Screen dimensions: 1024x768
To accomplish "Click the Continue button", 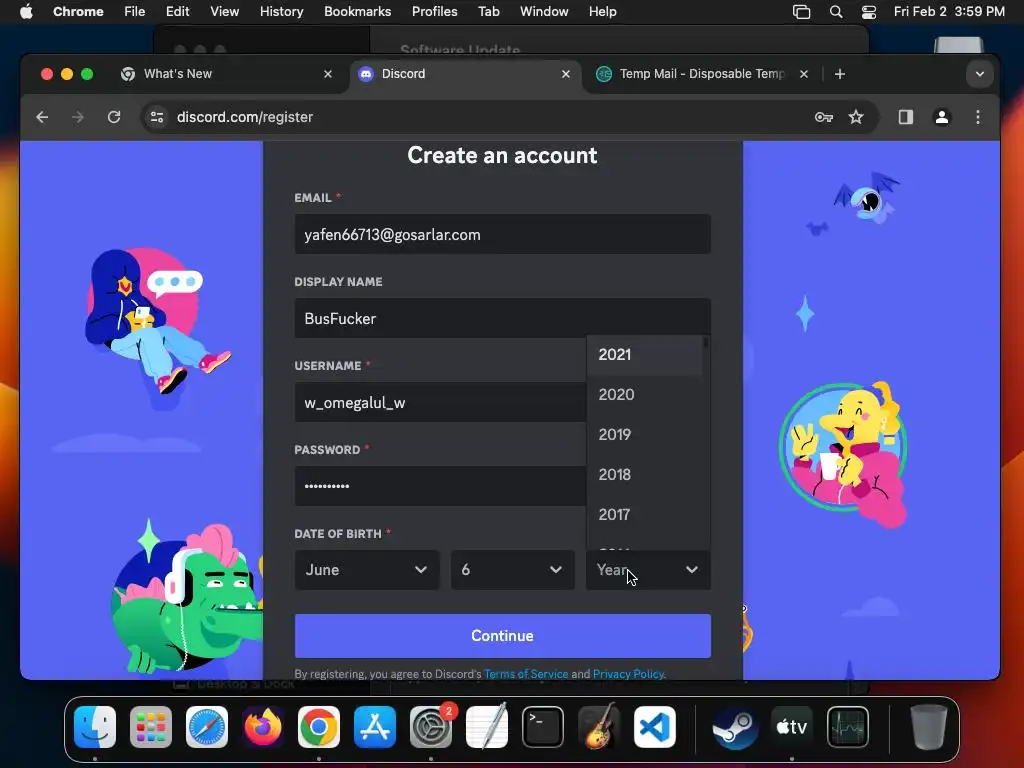I will tap(502, 635).
